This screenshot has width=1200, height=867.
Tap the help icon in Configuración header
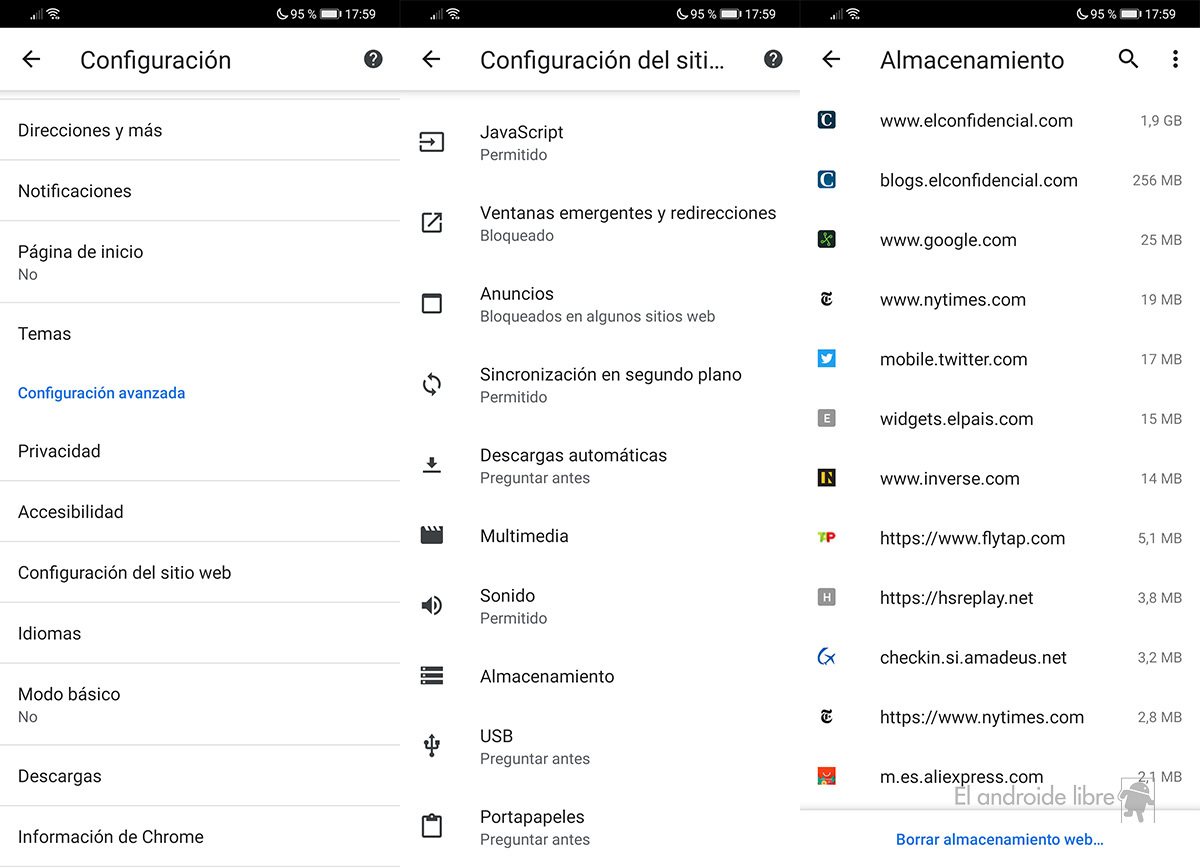point(373,60)
